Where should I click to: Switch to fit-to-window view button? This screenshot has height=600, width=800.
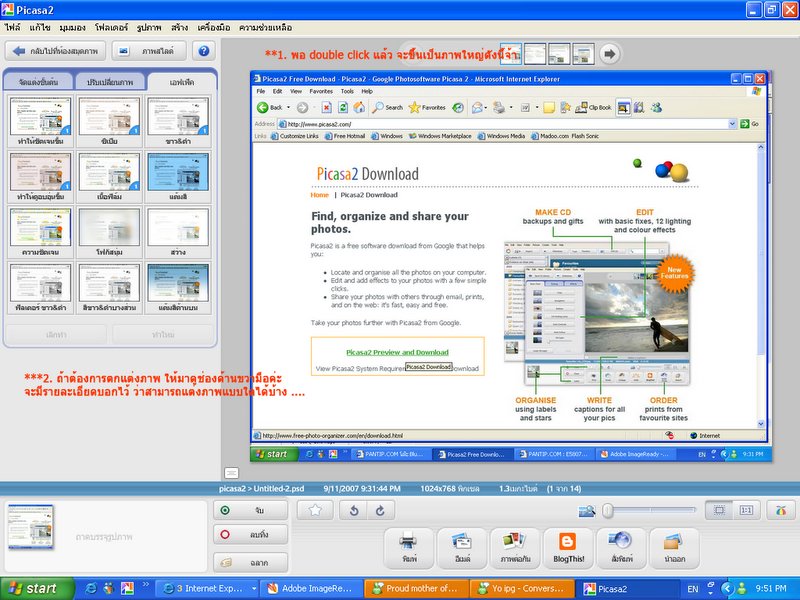[x=719, y=510]
